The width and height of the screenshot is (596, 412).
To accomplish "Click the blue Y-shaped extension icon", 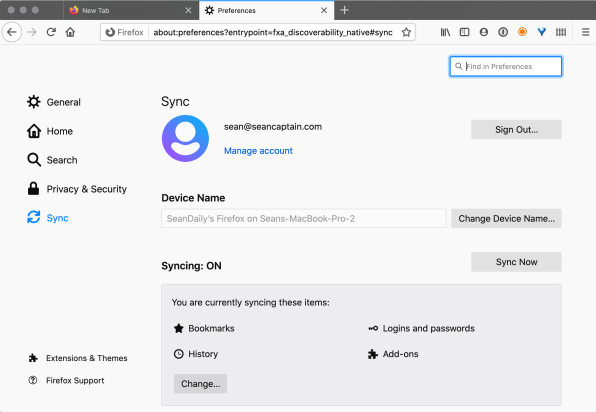I will [542, 32].
